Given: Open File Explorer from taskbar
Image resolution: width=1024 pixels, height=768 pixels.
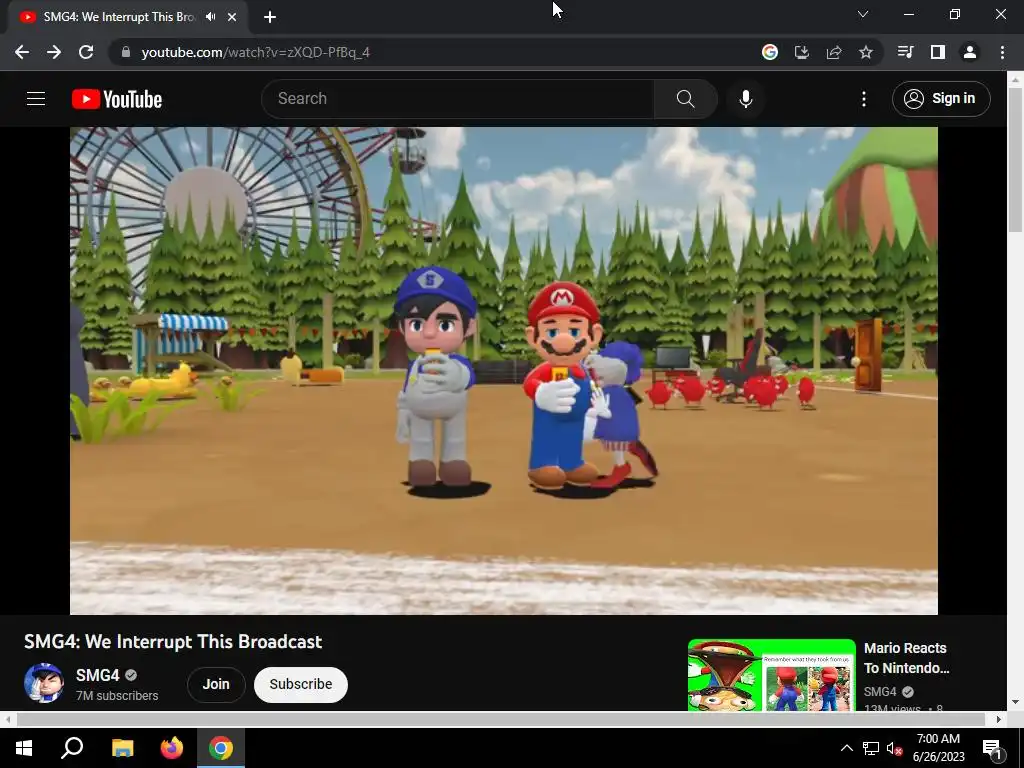Looking at the screenshot, I should coord(122,748).
